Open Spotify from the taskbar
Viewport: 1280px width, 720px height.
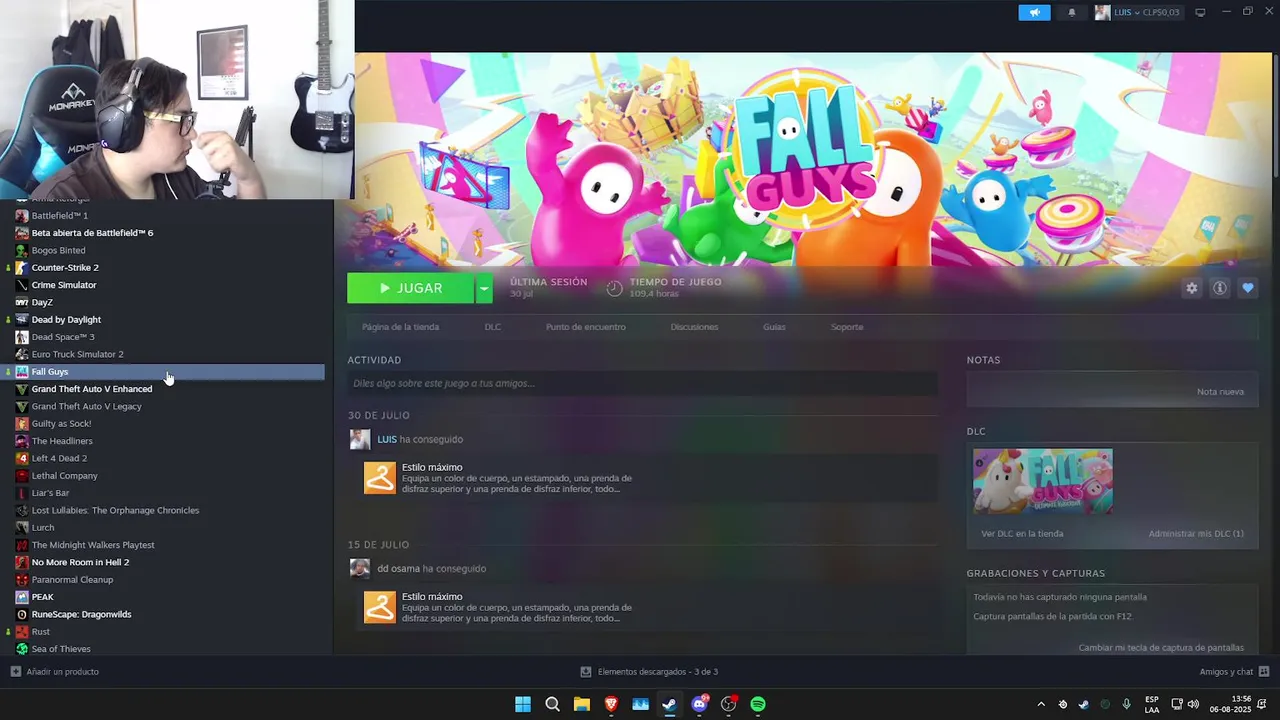758,704
